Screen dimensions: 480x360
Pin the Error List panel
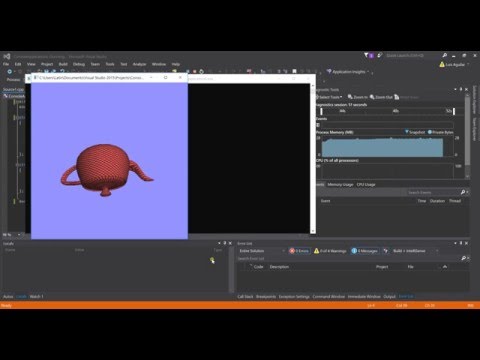tap(461, 243)
